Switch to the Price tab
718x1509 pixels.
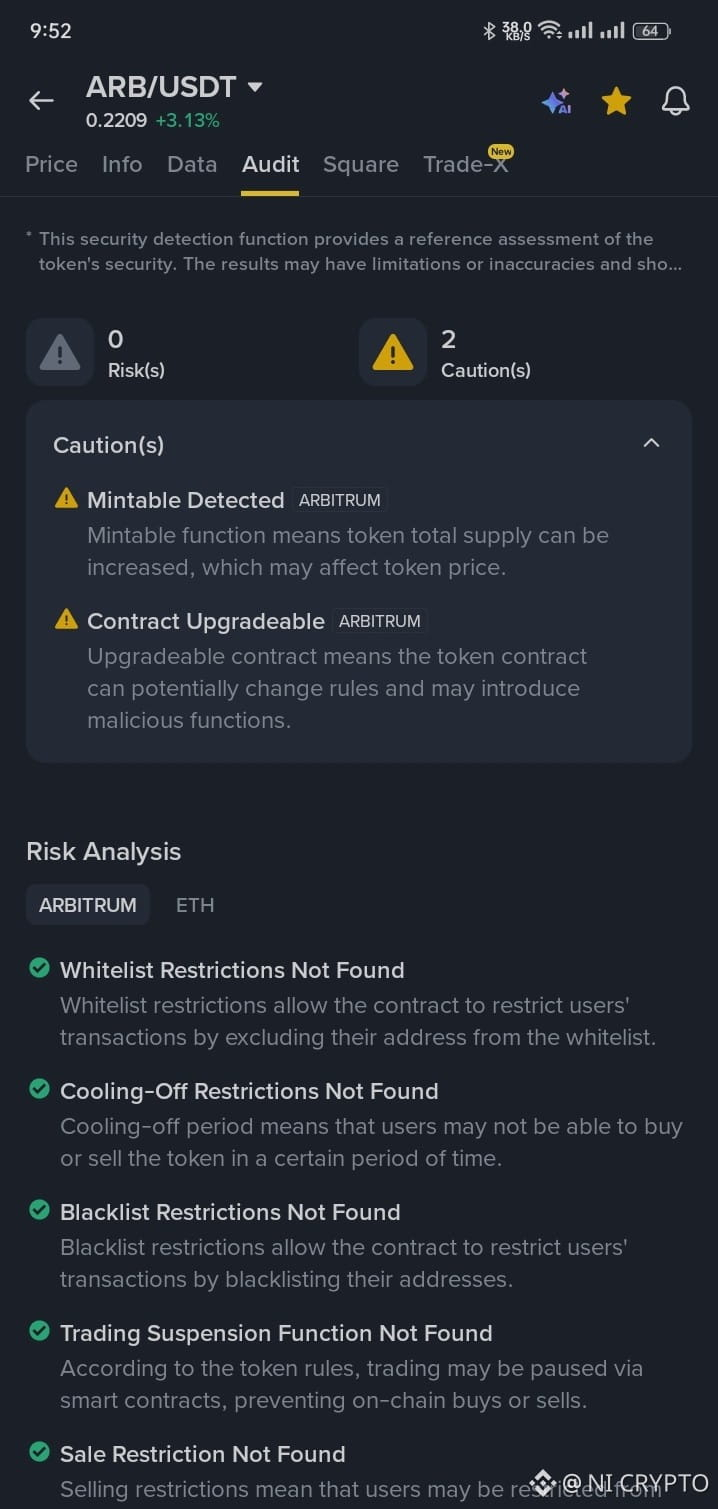click(51, 164)
